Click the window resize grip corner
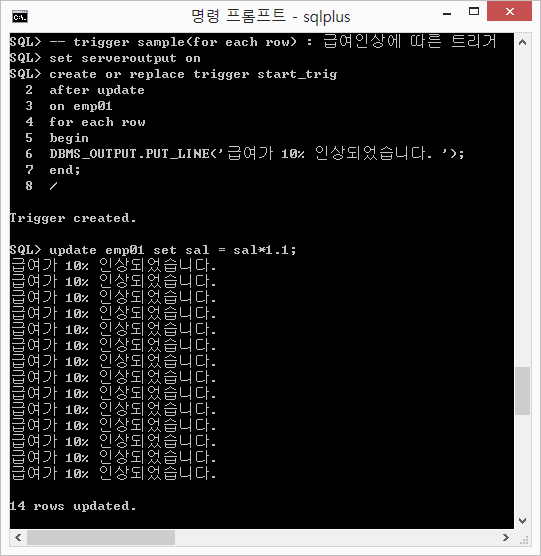This screenshot has width=541, height=556. 524,540
